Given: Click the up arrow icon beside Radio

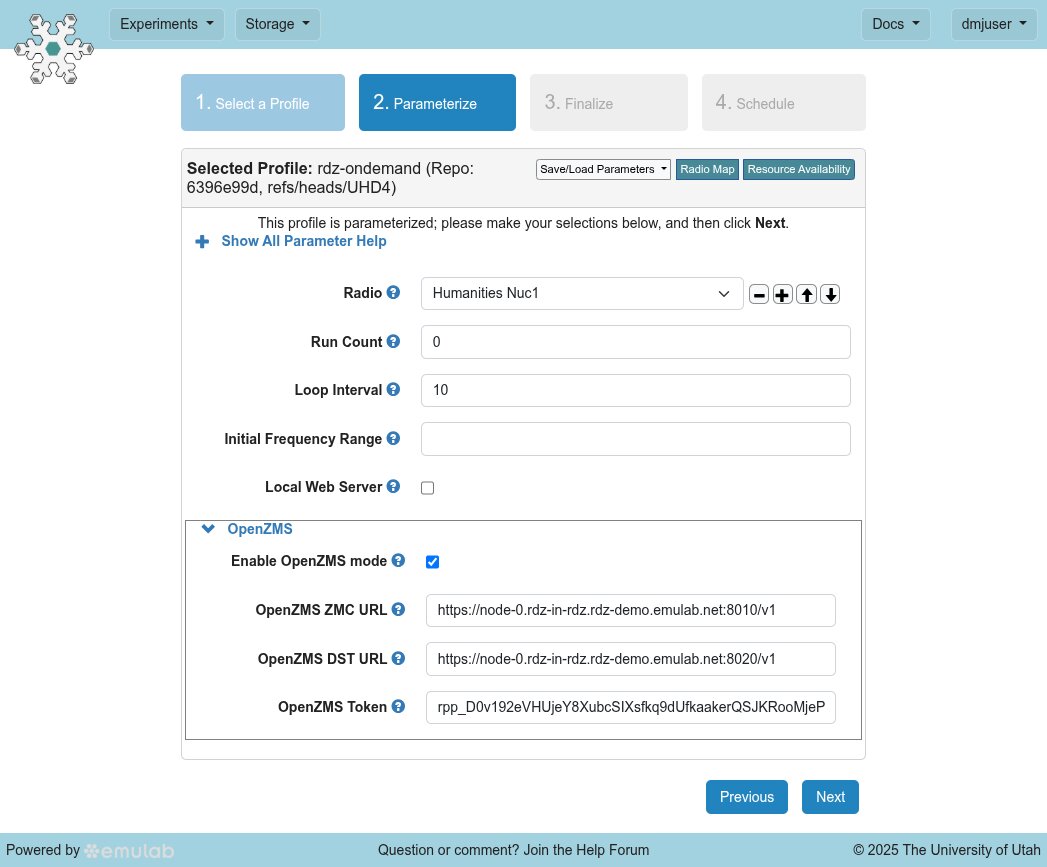Looking at the screenshot, I should coord(806,294).
